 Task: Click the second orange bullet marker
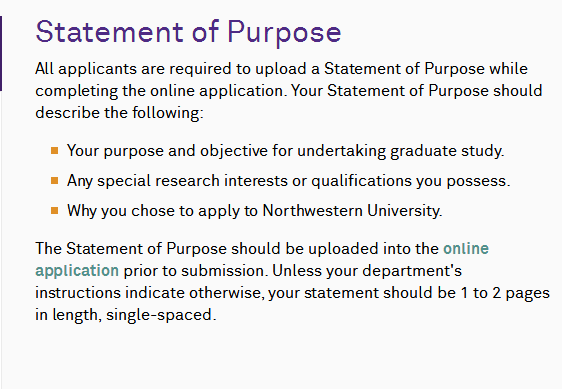click(54, 180)
